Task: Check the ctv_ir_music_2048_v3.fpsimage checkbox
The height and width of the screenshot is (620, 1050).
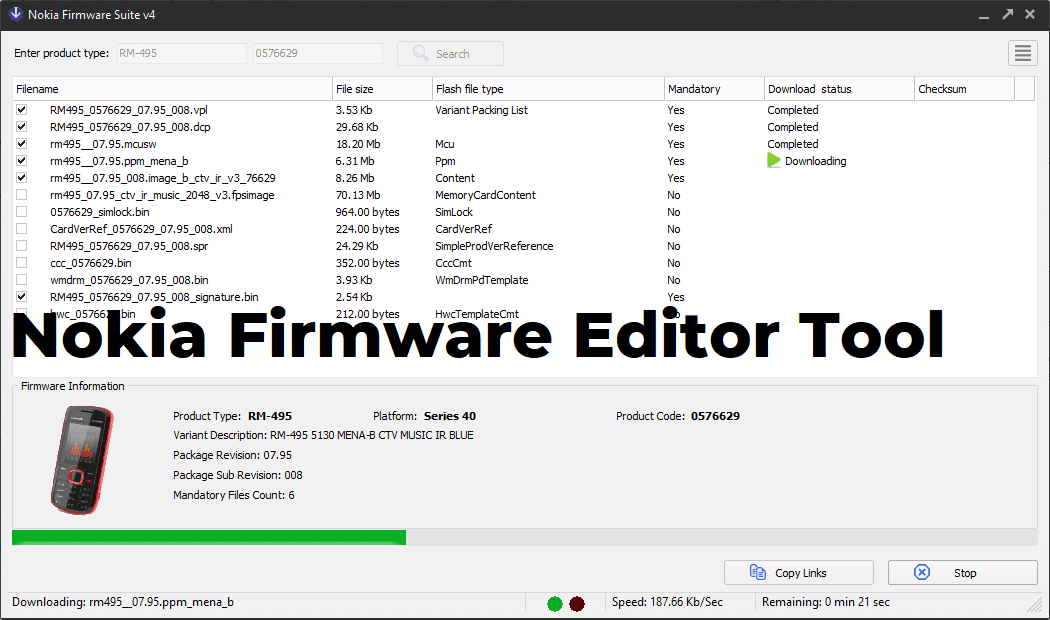Action: pyautogui.click(x=21, y=195)
